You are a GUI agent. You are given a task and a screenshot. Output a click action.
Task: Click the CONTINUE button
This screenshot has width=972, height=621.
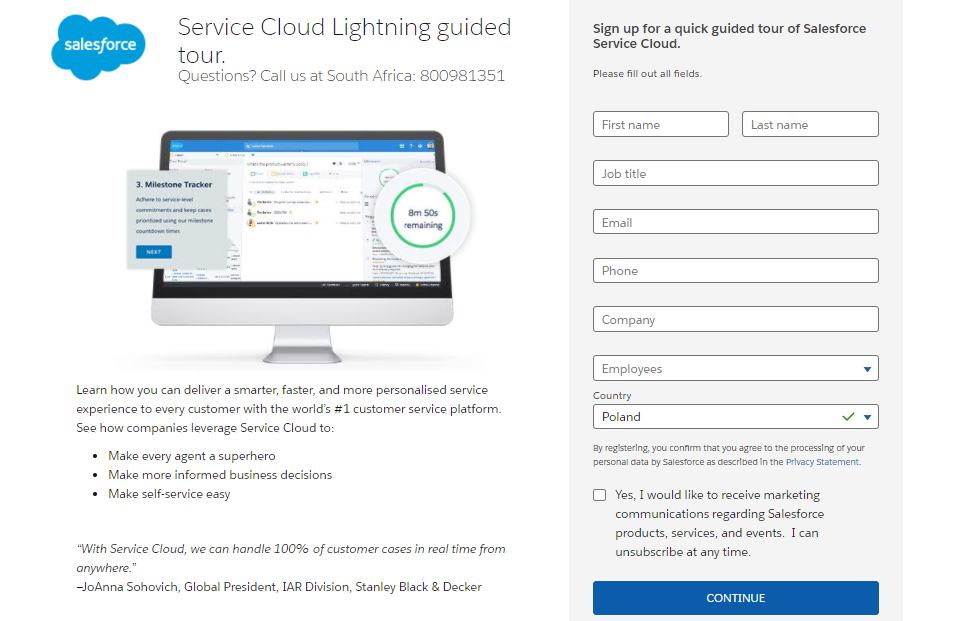735,597
